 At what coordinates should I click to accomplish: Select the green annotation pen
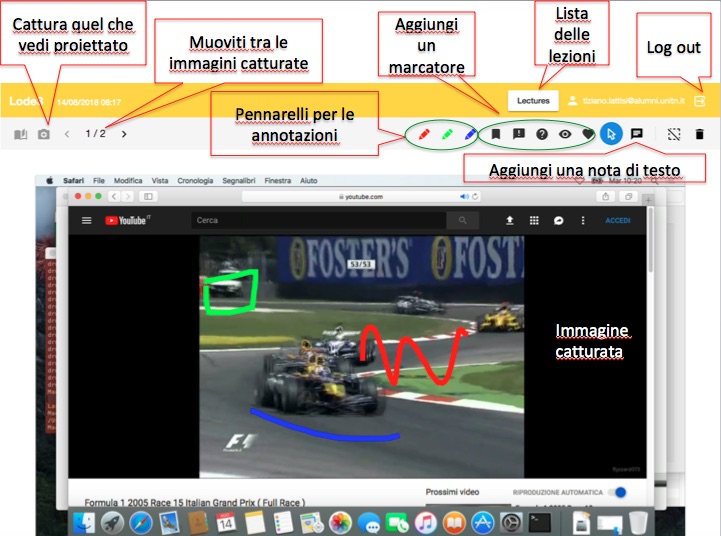point(447,134)
